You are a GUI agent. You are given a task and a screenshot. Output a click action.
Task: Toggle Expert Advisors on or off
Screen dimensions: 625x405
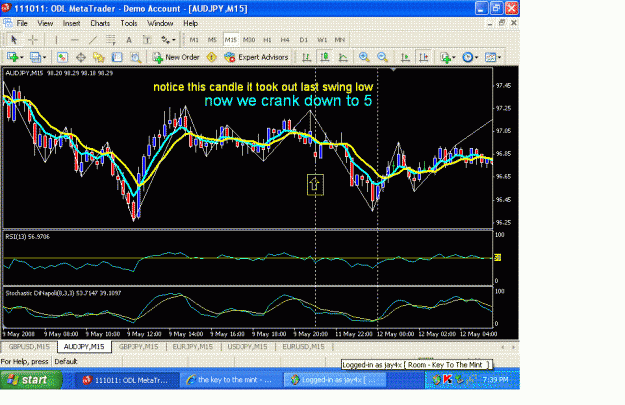tap(256, 57)
